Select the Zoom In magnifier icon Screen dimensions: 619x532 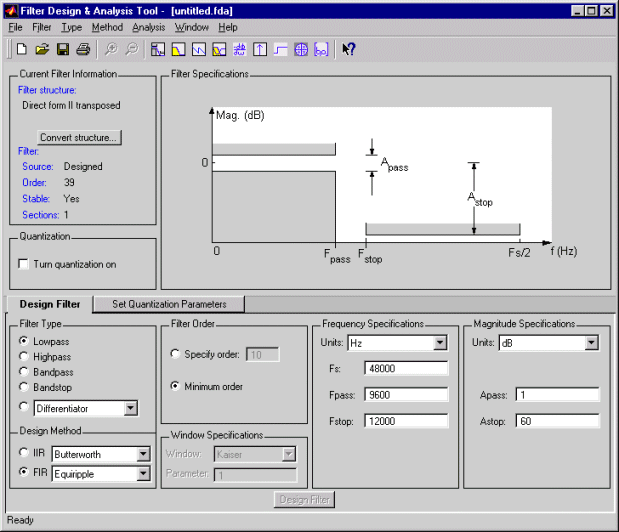111,48
